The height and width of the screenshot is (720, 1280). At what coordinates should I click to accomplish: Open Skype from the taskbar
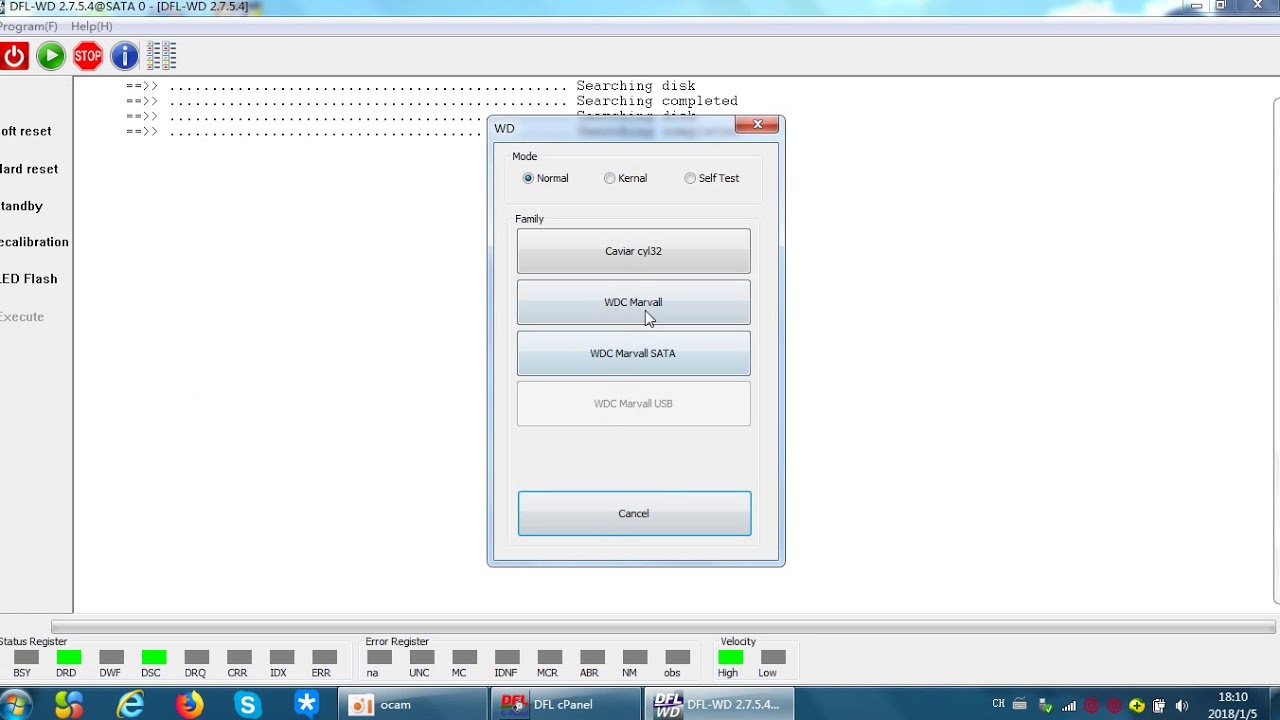(248, 705)
